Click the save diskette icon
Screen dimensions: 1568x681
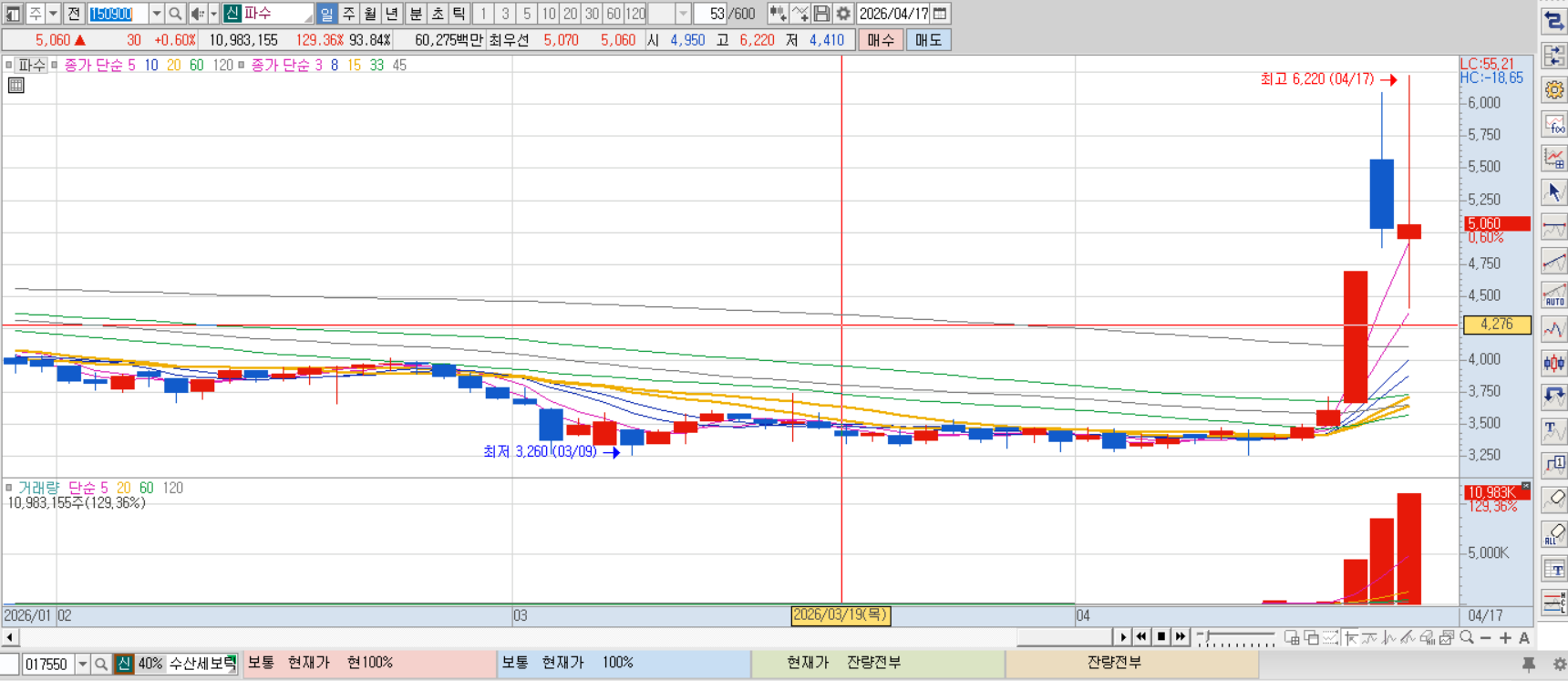click(821, 14)
